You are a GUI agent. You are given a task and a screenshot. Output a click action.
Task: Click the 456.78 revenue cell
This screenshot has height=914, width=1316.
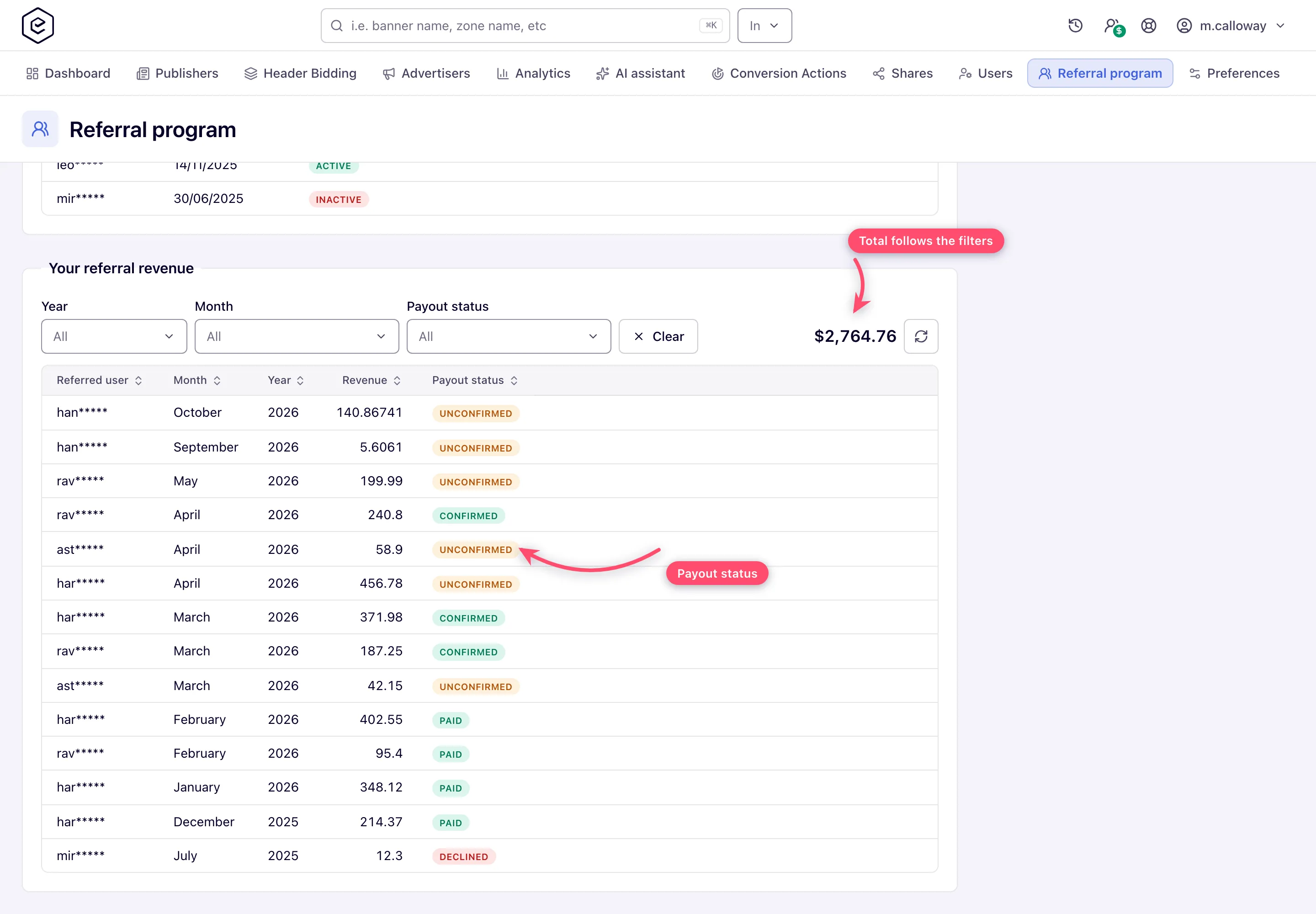click(381, 583)
